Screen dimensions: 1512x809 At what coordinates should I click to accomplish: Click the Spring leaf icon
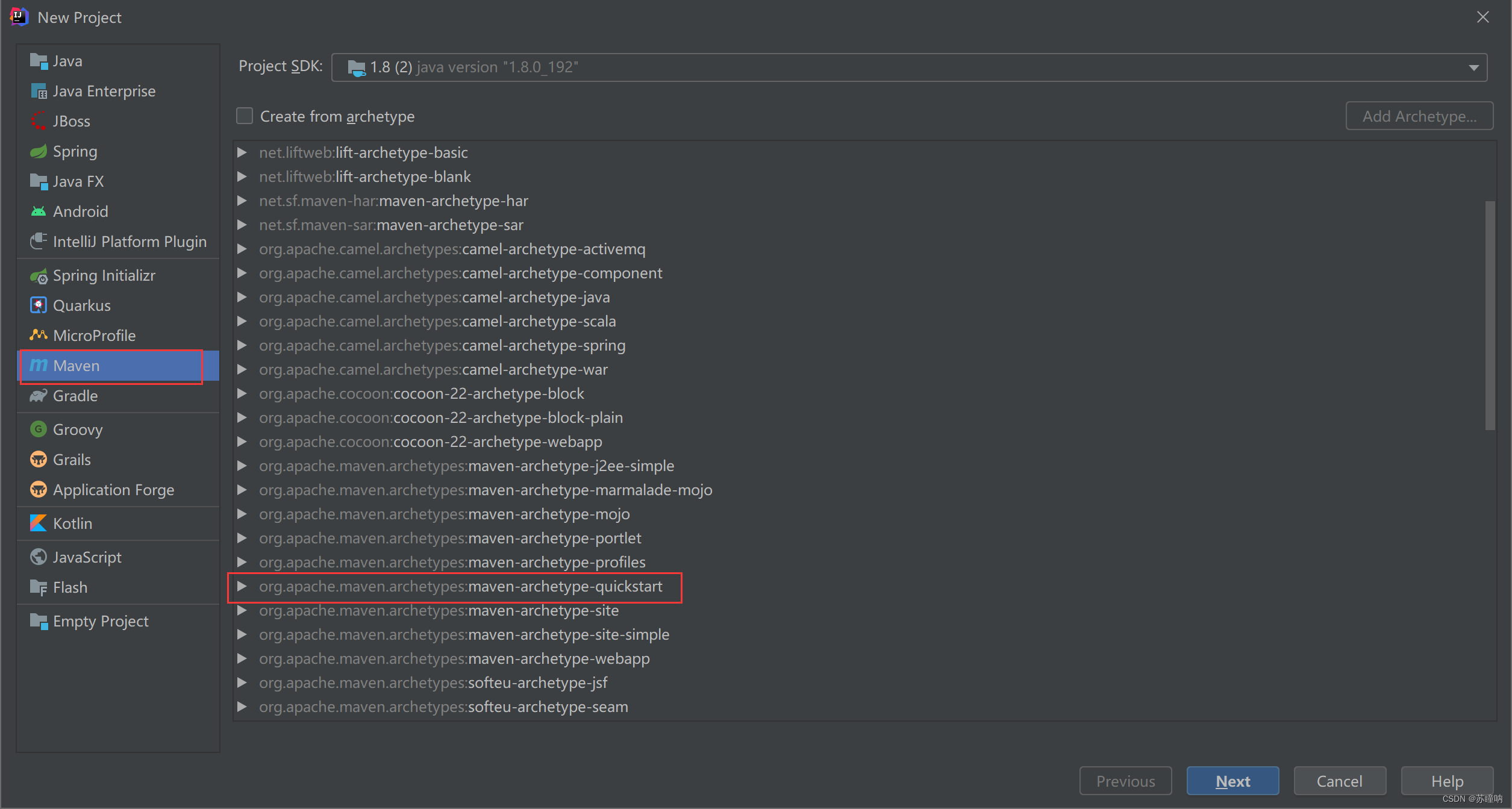[x=39, y=151]
